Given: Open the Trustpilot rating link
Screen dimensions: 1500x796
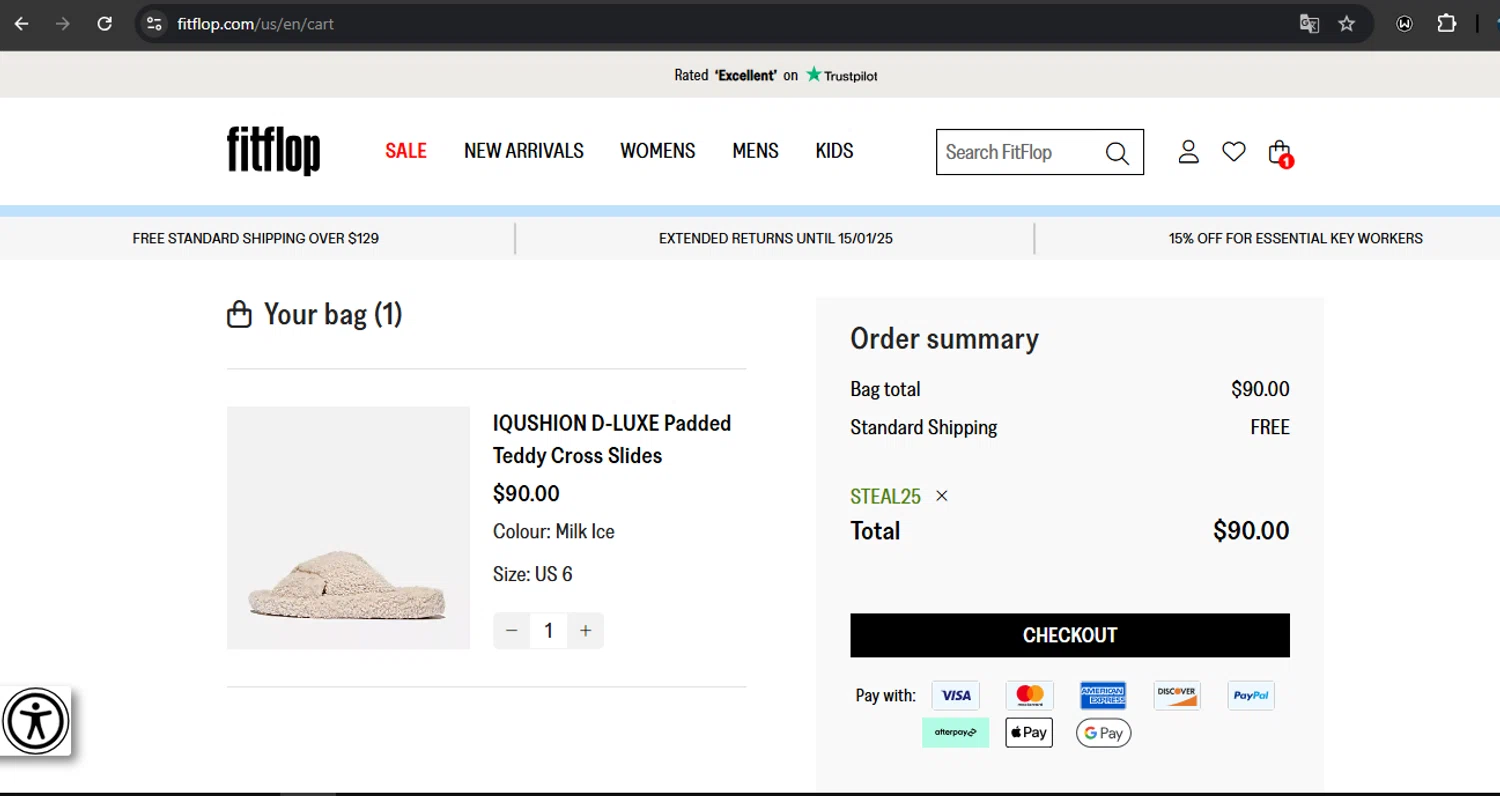Looking at the screenshot, I should tap(776, 75).
